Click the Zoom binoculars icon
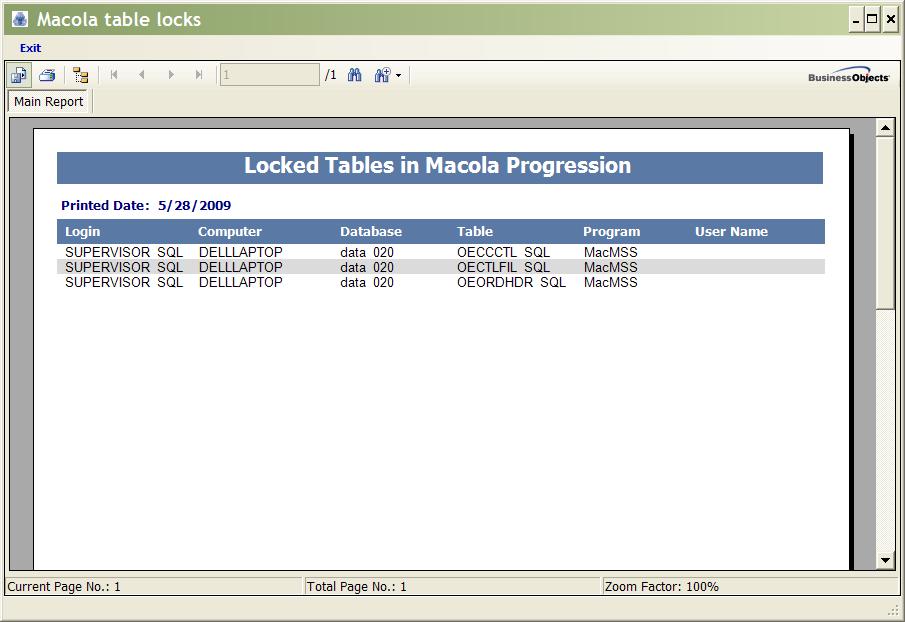 (x=382, y=74)
